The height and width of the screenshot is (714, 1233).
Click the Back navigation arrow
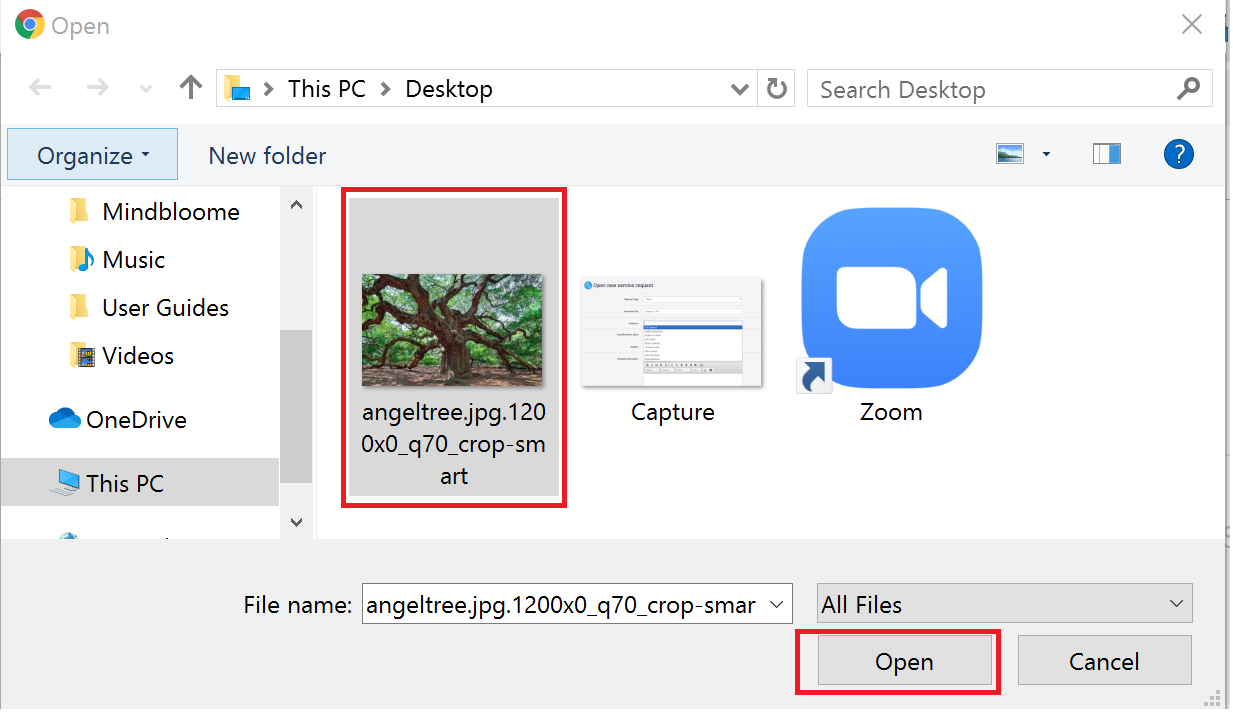point(40,88)
